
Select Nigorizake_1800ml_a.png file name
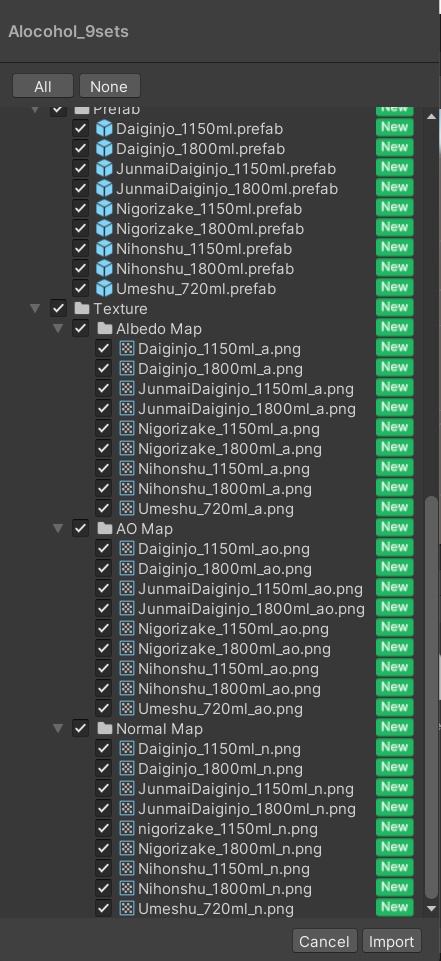point(230,449)
